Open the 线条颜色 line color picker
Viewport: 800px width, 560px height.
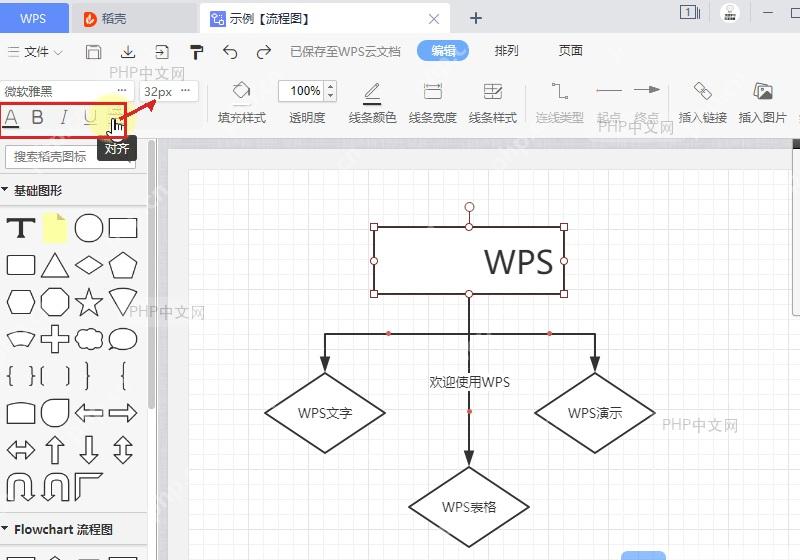(372, 103)
